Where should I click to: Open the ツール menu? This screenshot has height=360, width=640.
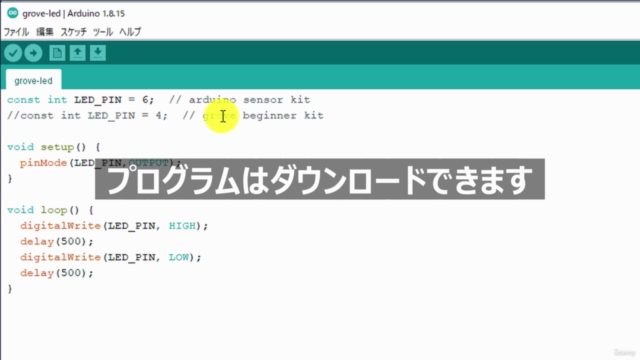103,32
